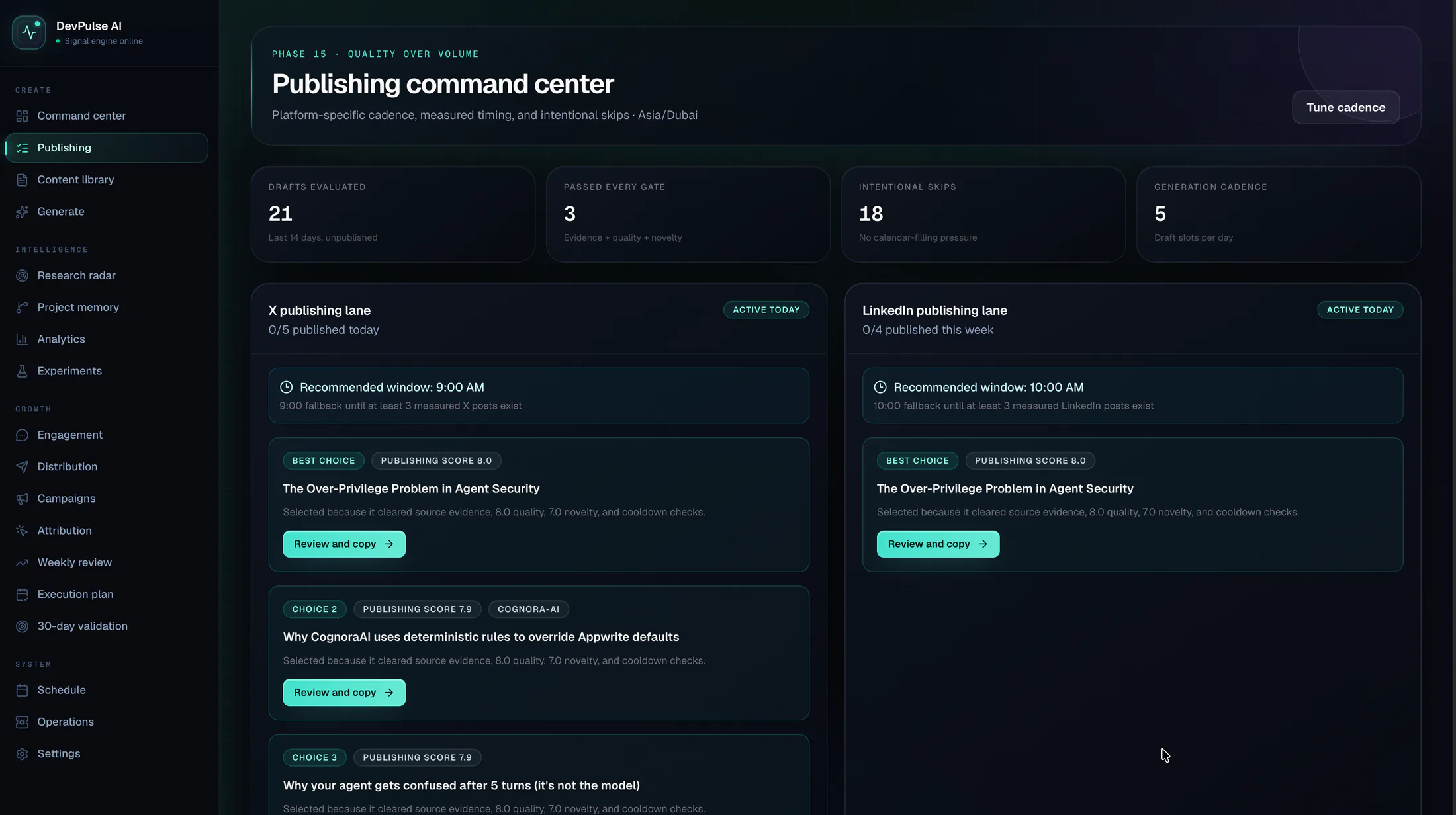The width and height of the screenshot is (1456, 815).
Task: Go to Content library
Action: [x=107, y=180]
